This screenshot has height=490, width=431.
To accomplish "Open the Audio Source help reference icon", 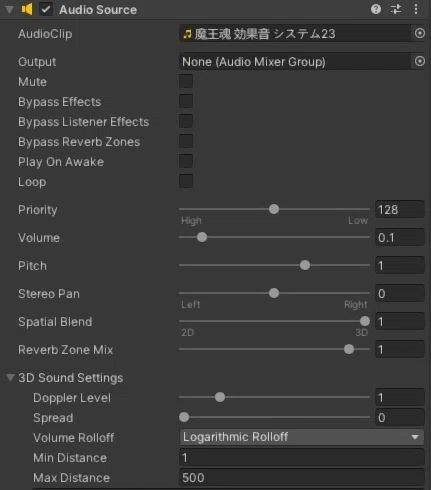I will 376,9.
